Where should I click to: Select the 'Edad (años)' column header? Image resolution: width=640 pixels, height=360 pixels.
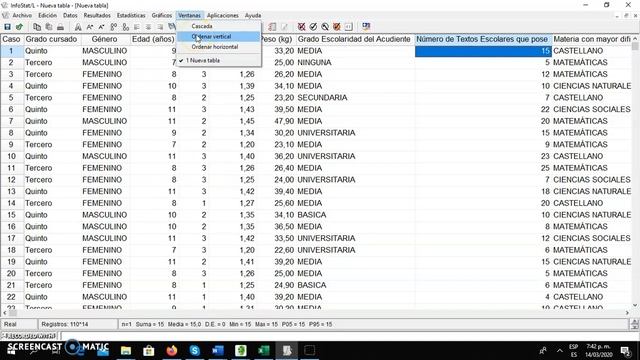pos(153,39)
